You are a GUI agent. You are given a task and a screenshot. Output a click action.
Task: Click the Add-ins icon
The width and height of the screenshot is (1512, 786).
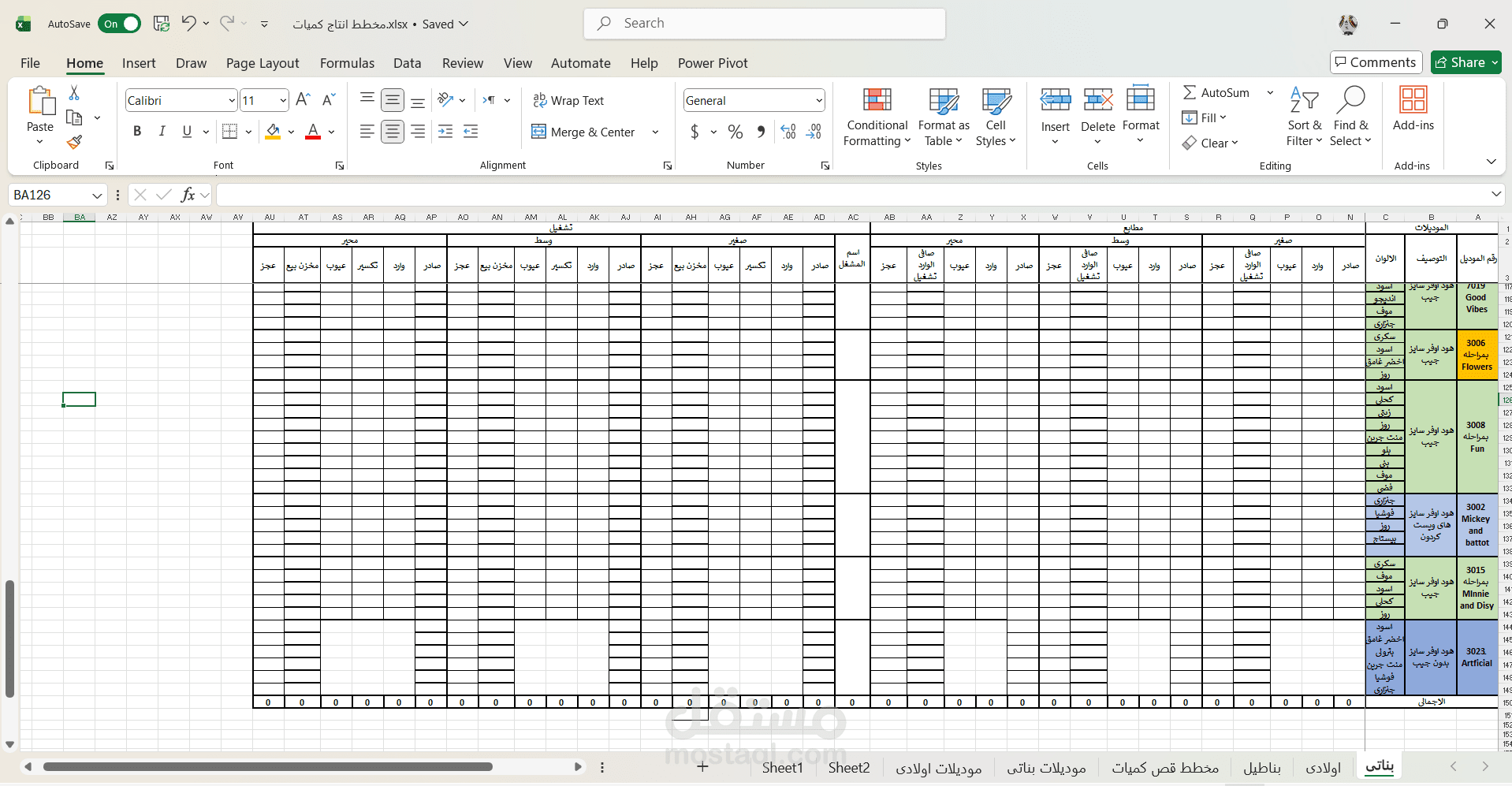1413,100
